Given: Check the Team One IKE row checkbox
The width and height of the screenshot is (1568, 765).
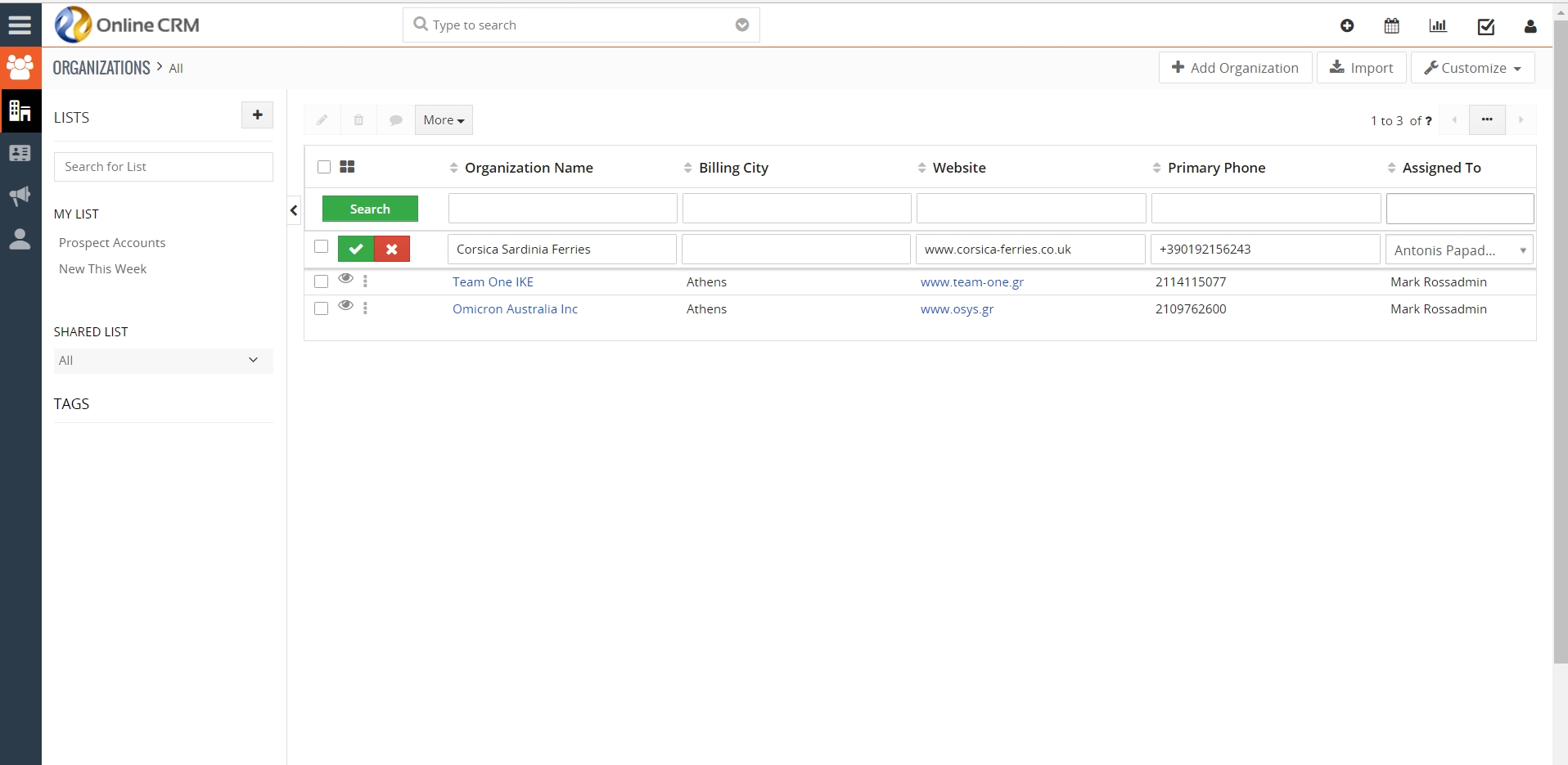Looking at the screenshot, I should click(322, 281).
